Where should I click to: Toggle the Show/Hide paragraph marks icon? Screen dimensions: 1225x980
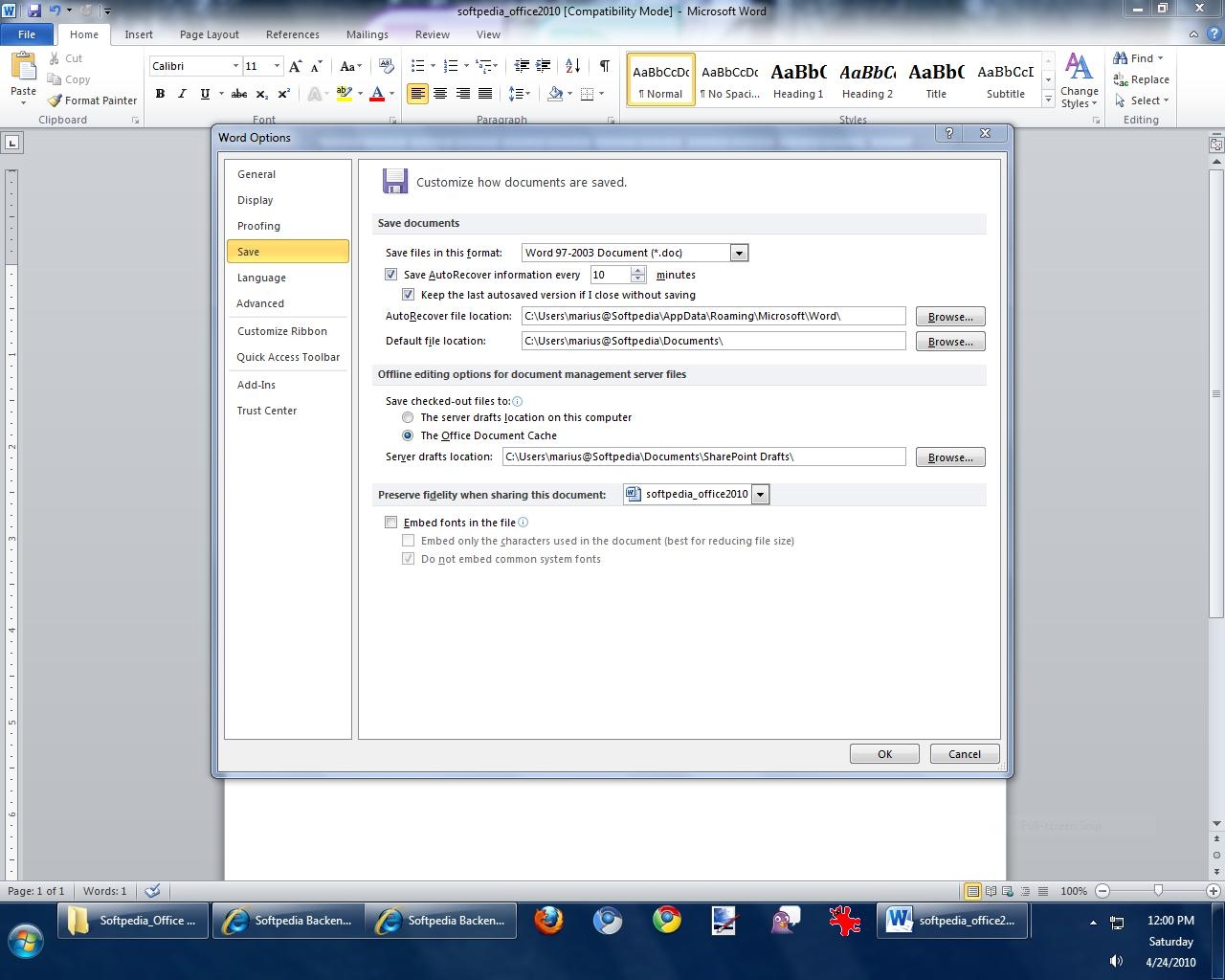pyautogui.click(x=604, y=66)
